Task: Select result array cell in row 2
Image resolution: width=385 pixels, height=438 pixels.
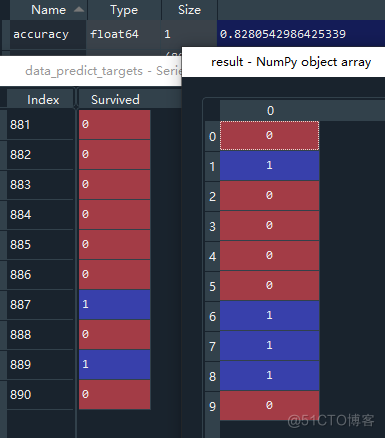Action: point(269,196)
